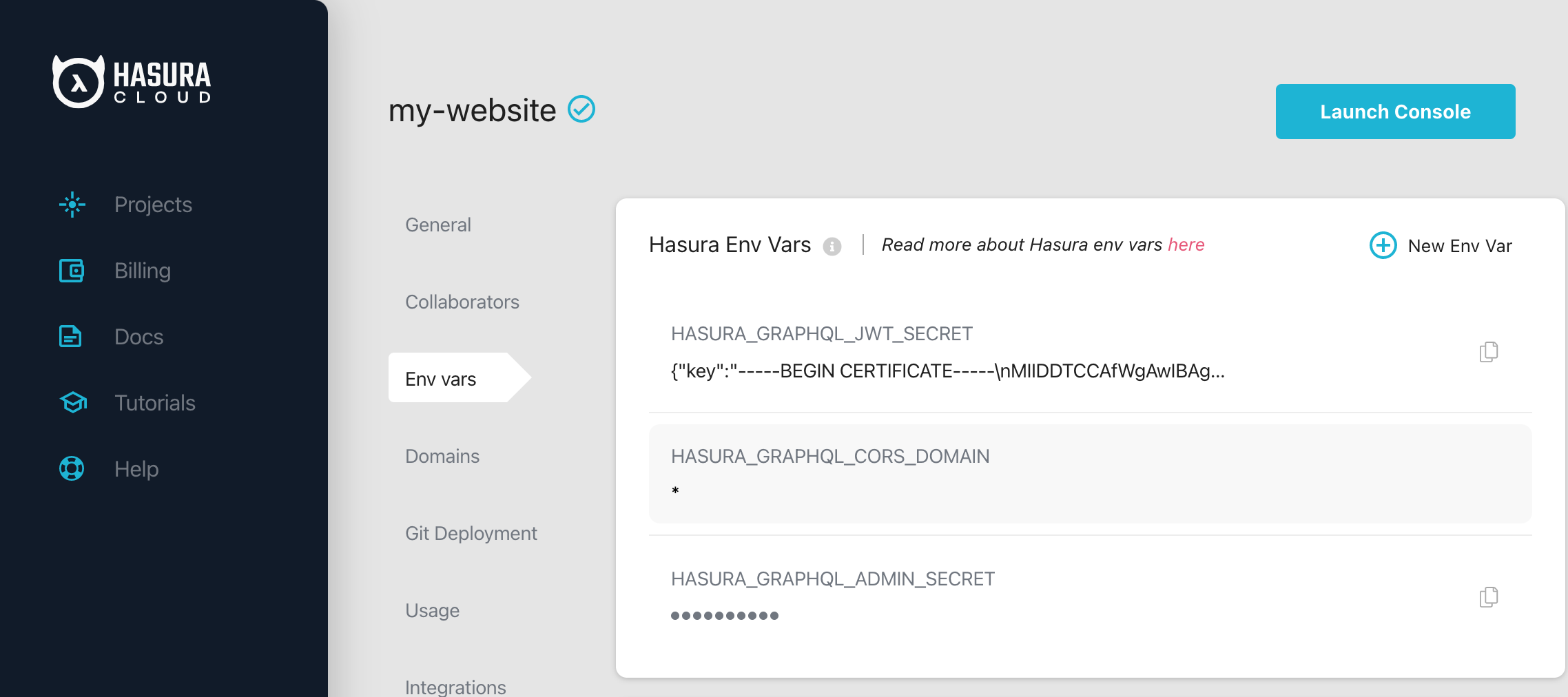Screen dimensions: 1568x697
Task: Click the masked admin secret dots
Action: click(x=725, y=616)
